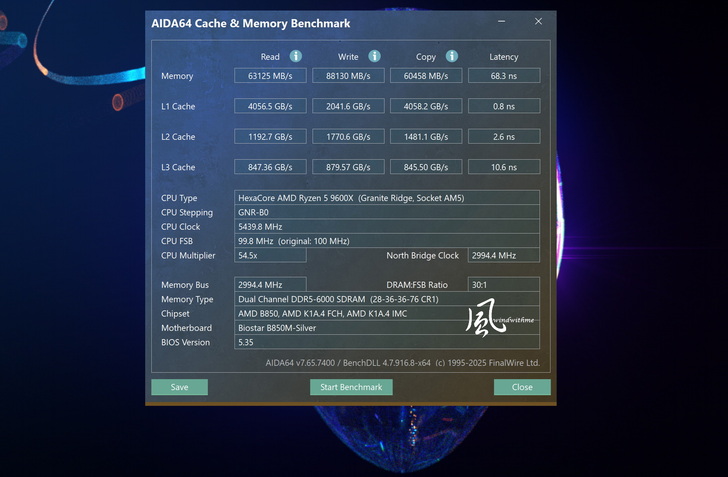Click the North Bridge Clock value field
Viewport: 728px width, 477px height.
pyautogui.click(x=504, y=255)
